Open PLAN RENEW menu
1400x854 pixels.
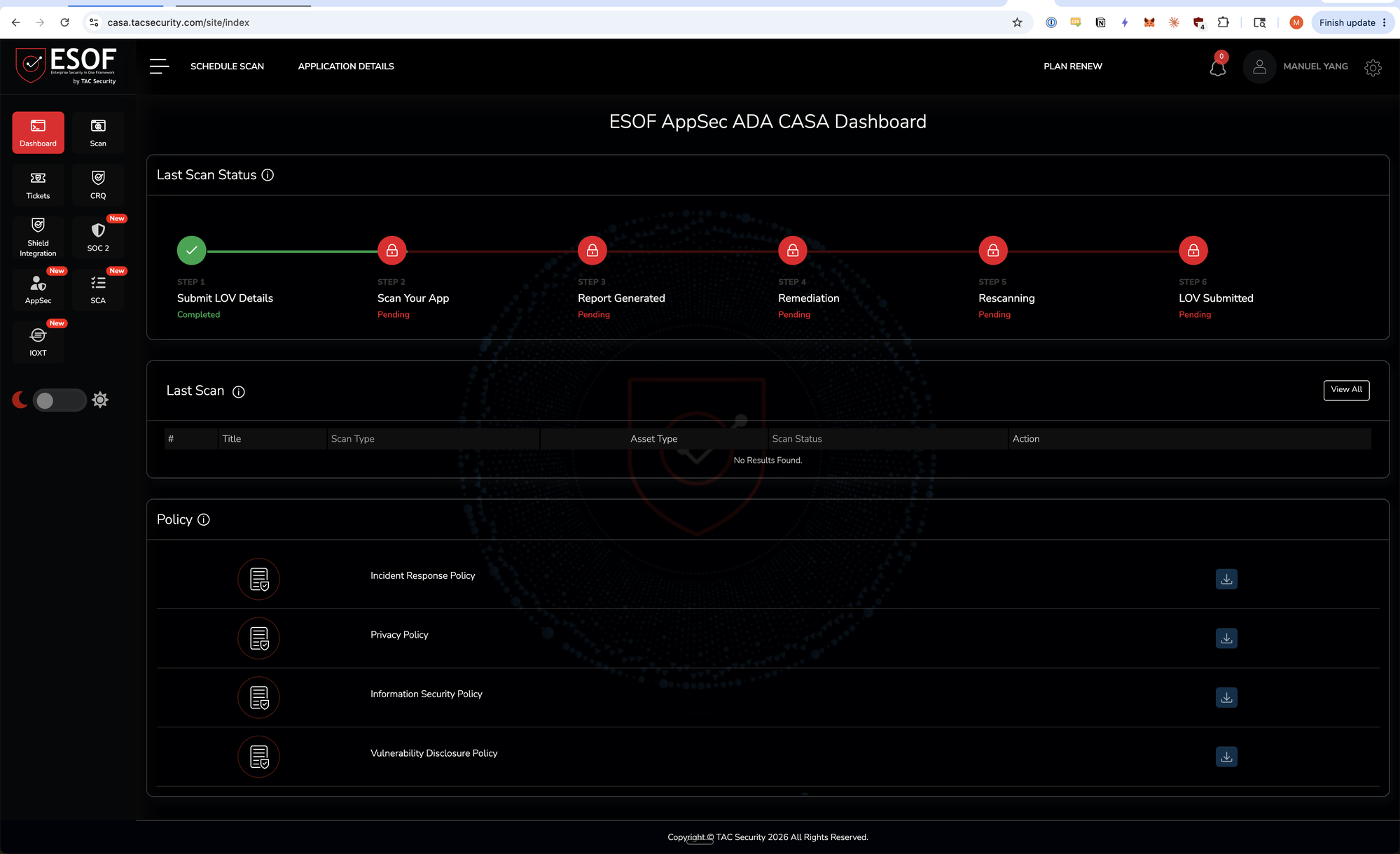pyautogui.click(x=1073, y=66)
